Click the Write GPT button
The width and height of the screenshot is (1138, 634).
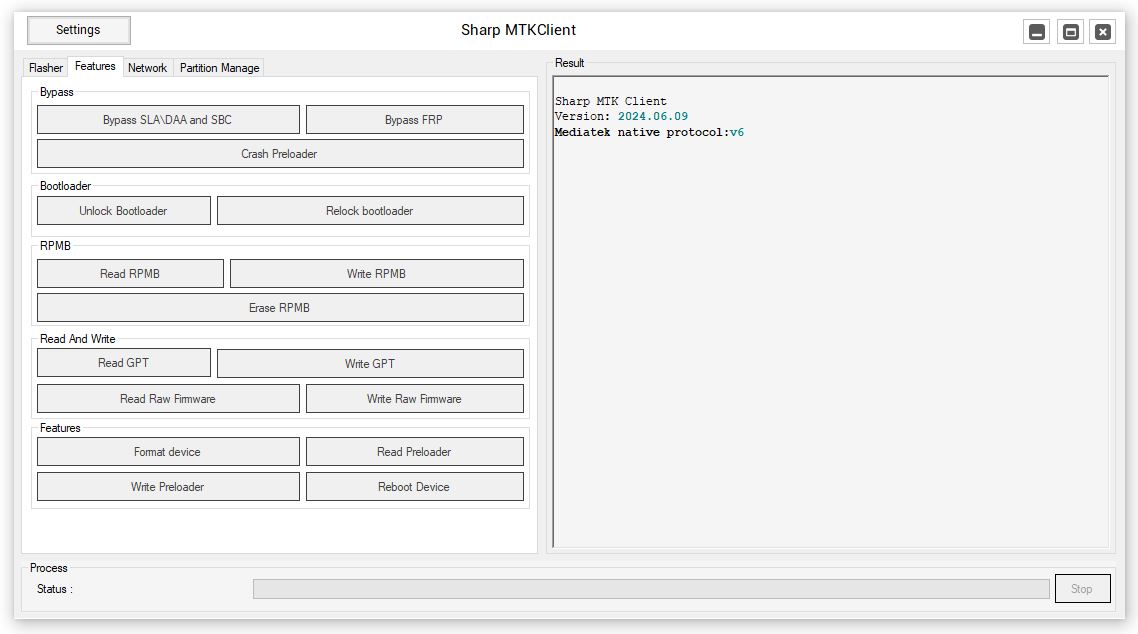[369, 363]
